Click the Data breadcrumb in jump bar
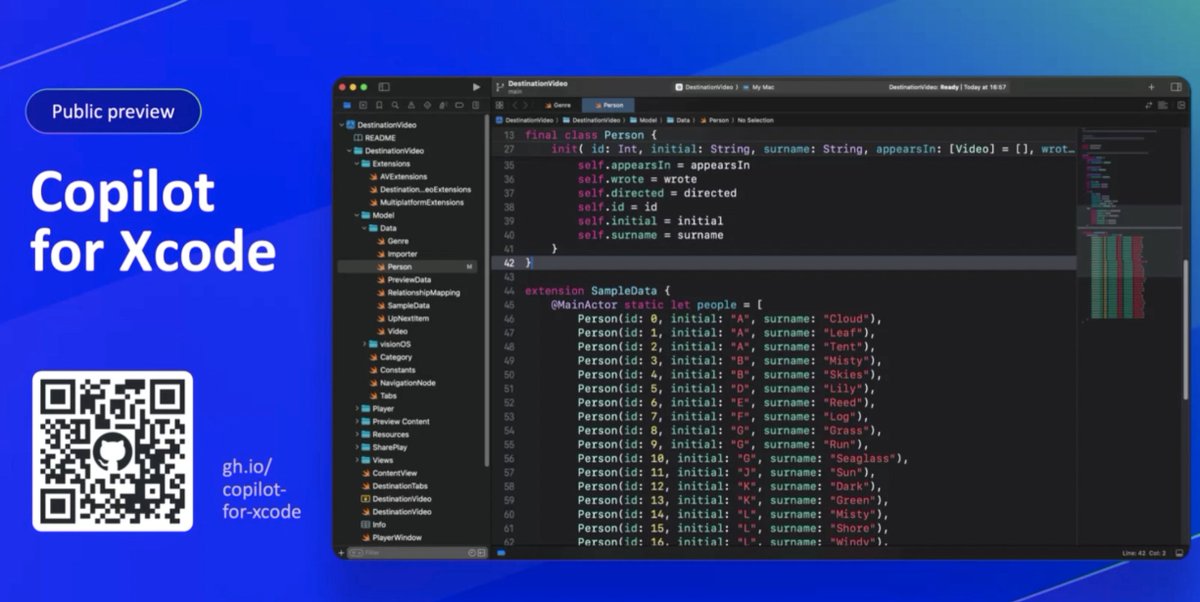The height and width of the screenshot is (602, 1200). coord(680,120)
